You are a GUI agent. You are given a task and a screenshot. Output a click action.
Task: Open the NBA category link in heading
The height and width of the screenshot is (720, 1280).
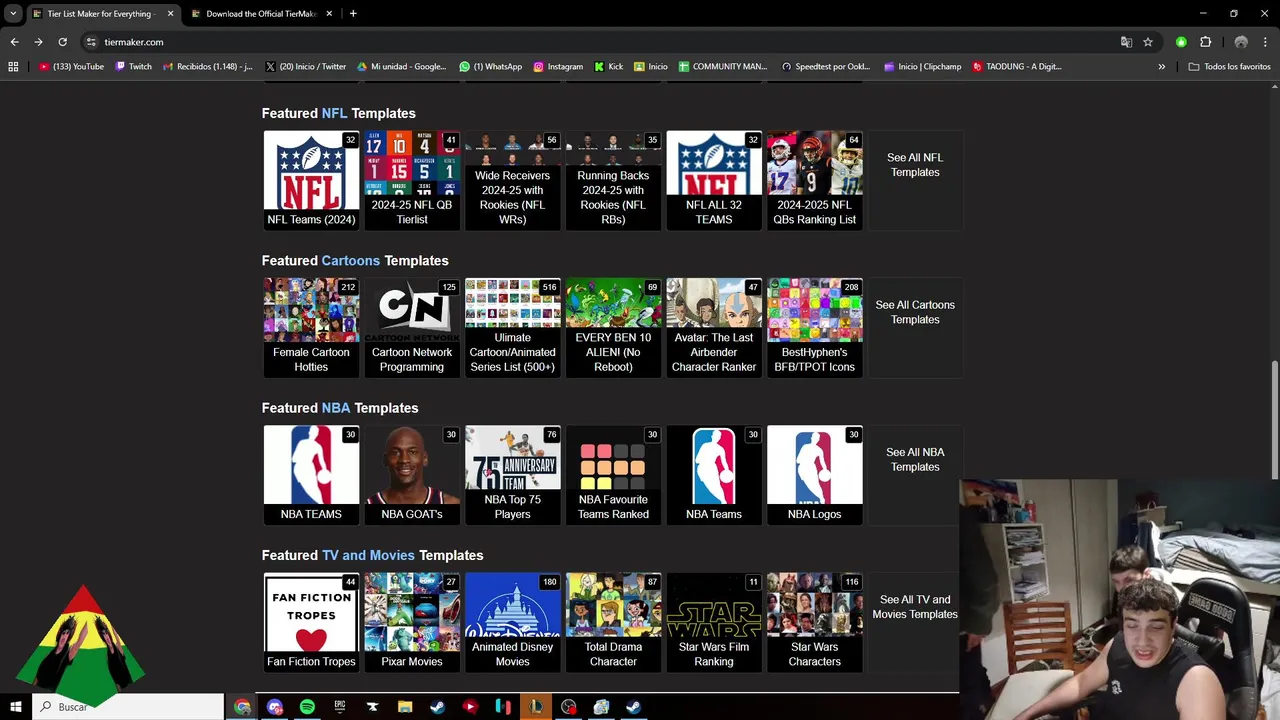[335, 408]
